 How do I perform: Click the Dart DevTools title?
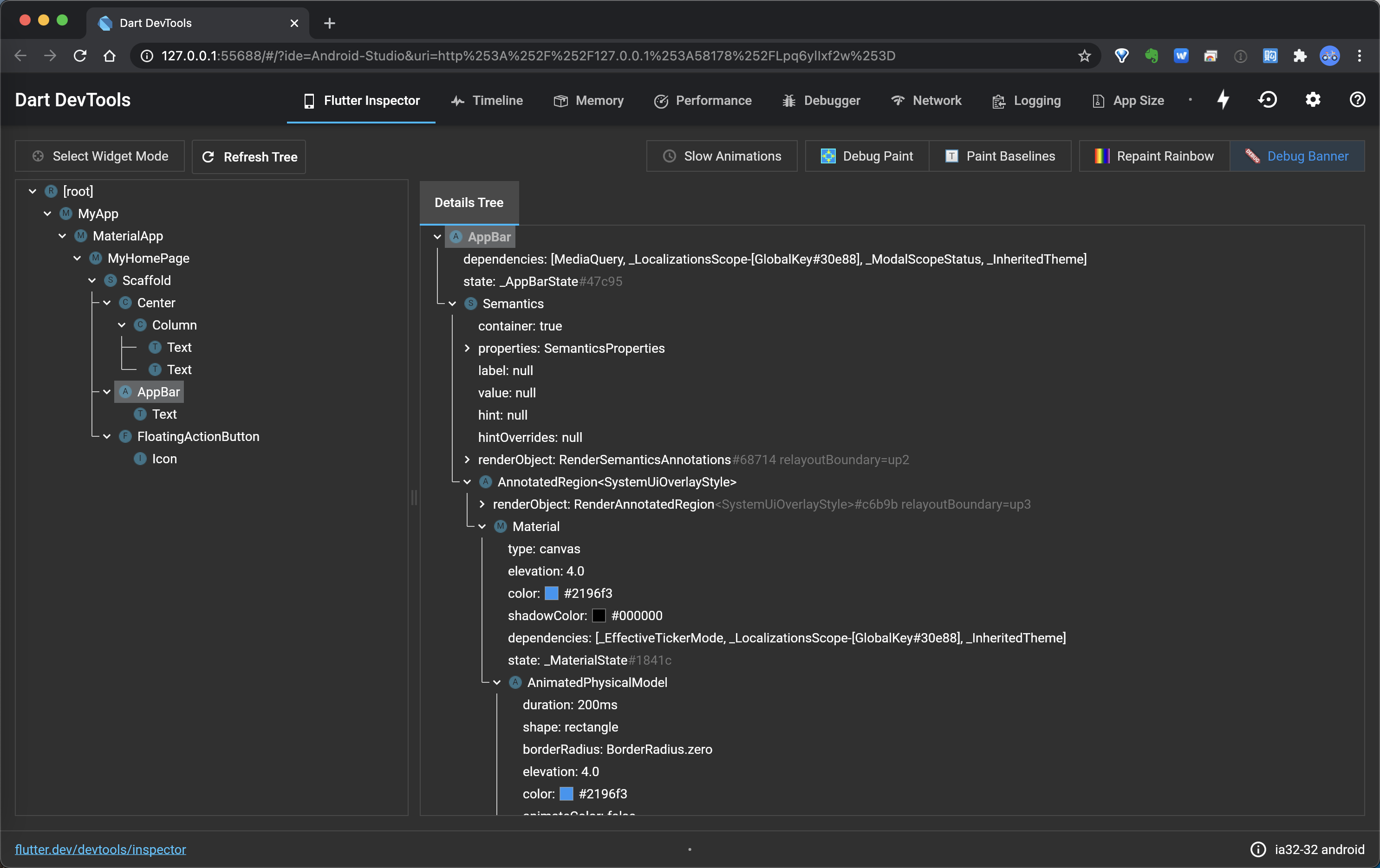(x=73, y=100)
